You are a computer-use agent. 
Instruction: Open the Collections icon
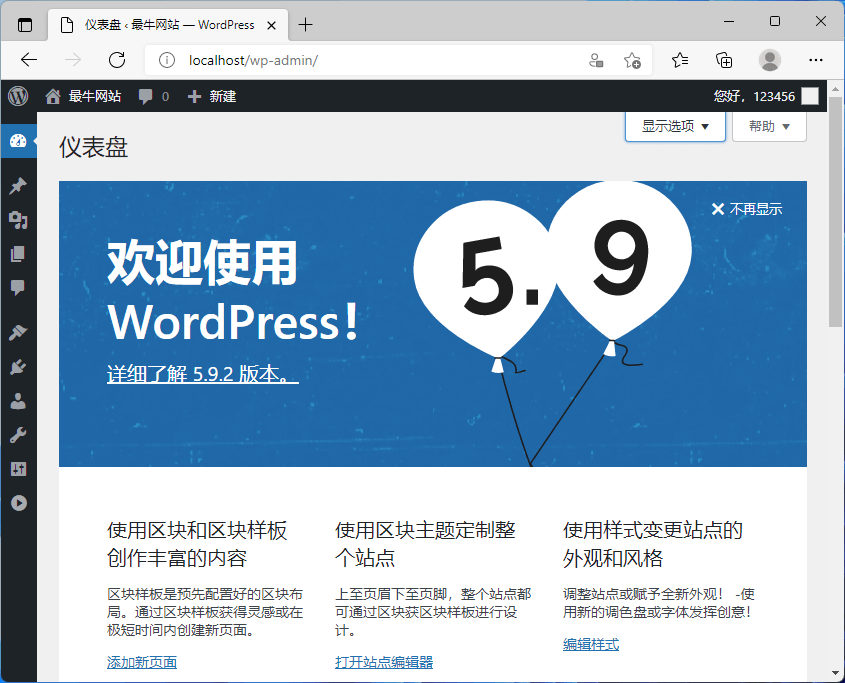coord(724,60)
